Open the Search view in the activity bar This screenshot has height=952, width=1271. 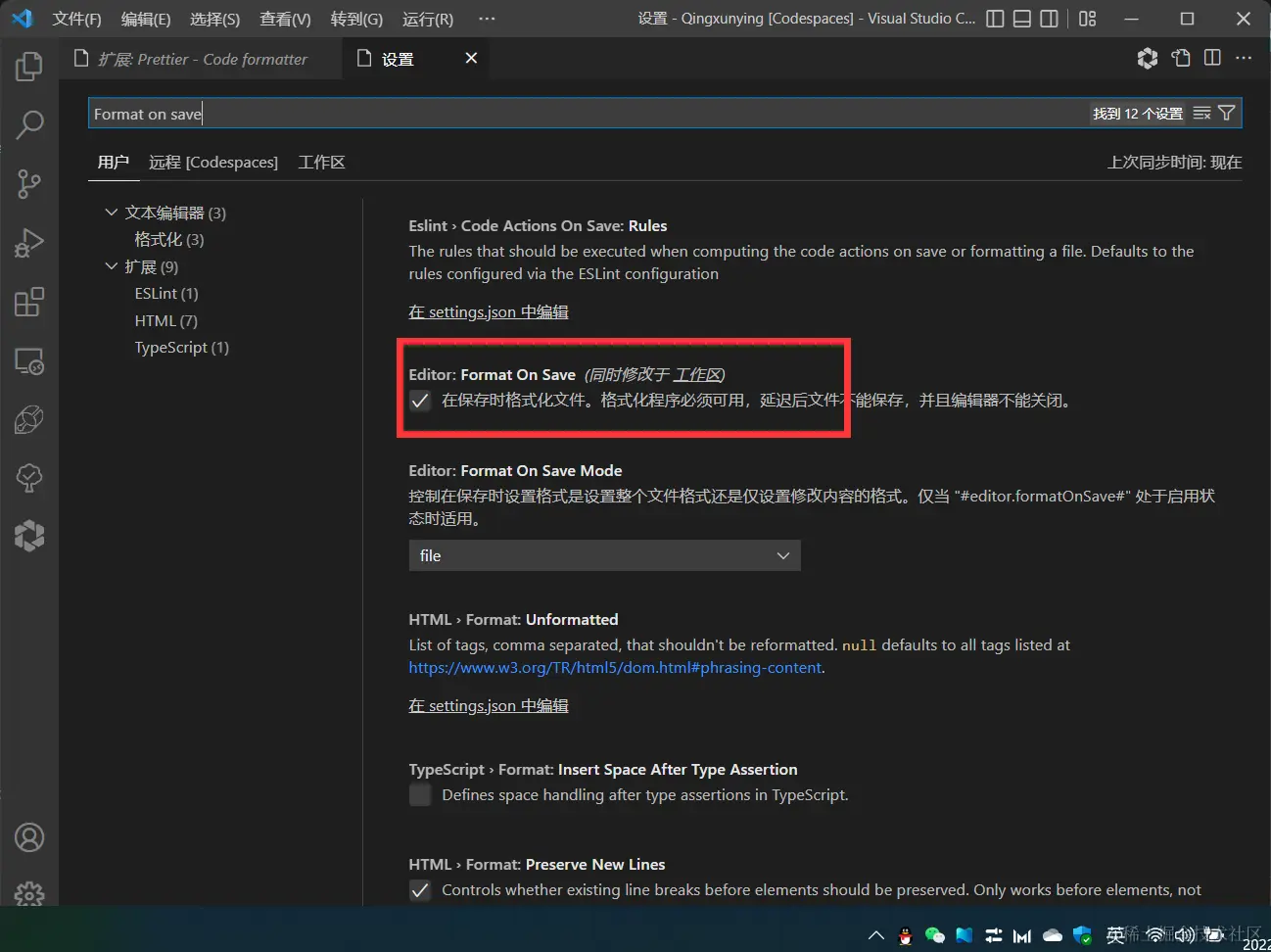(29, 124)
